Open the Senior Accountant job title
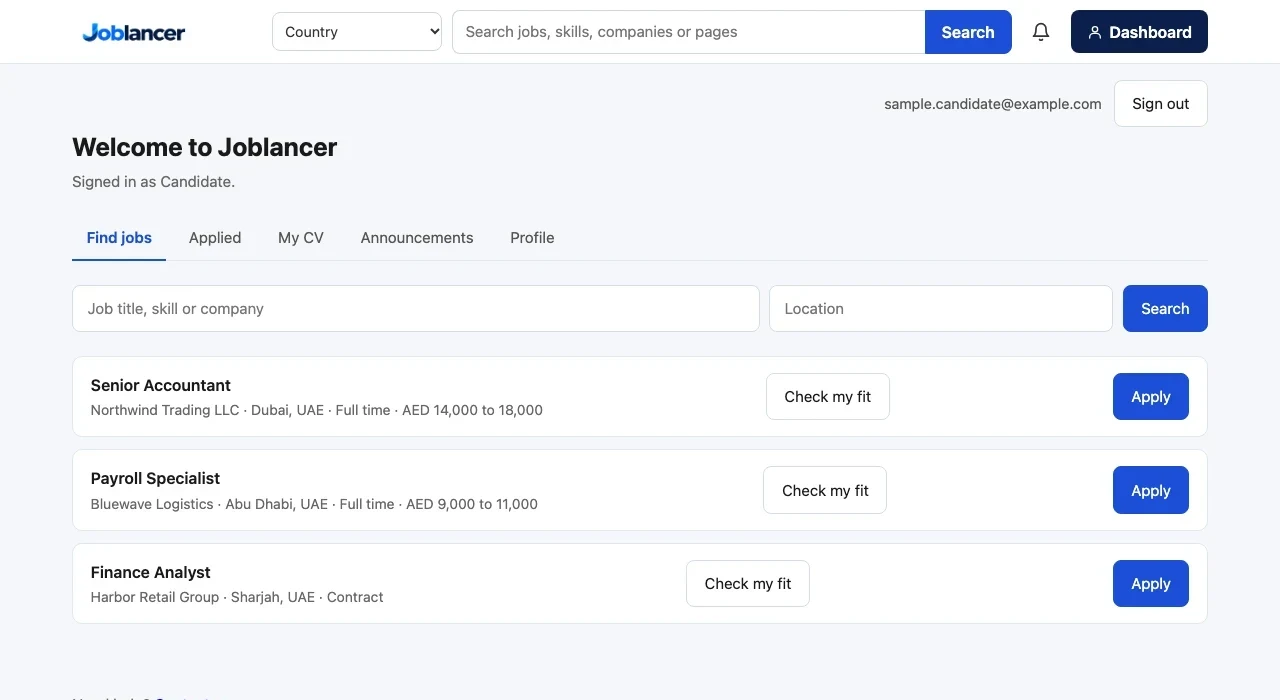1280x700 pixels. (161, 385)
